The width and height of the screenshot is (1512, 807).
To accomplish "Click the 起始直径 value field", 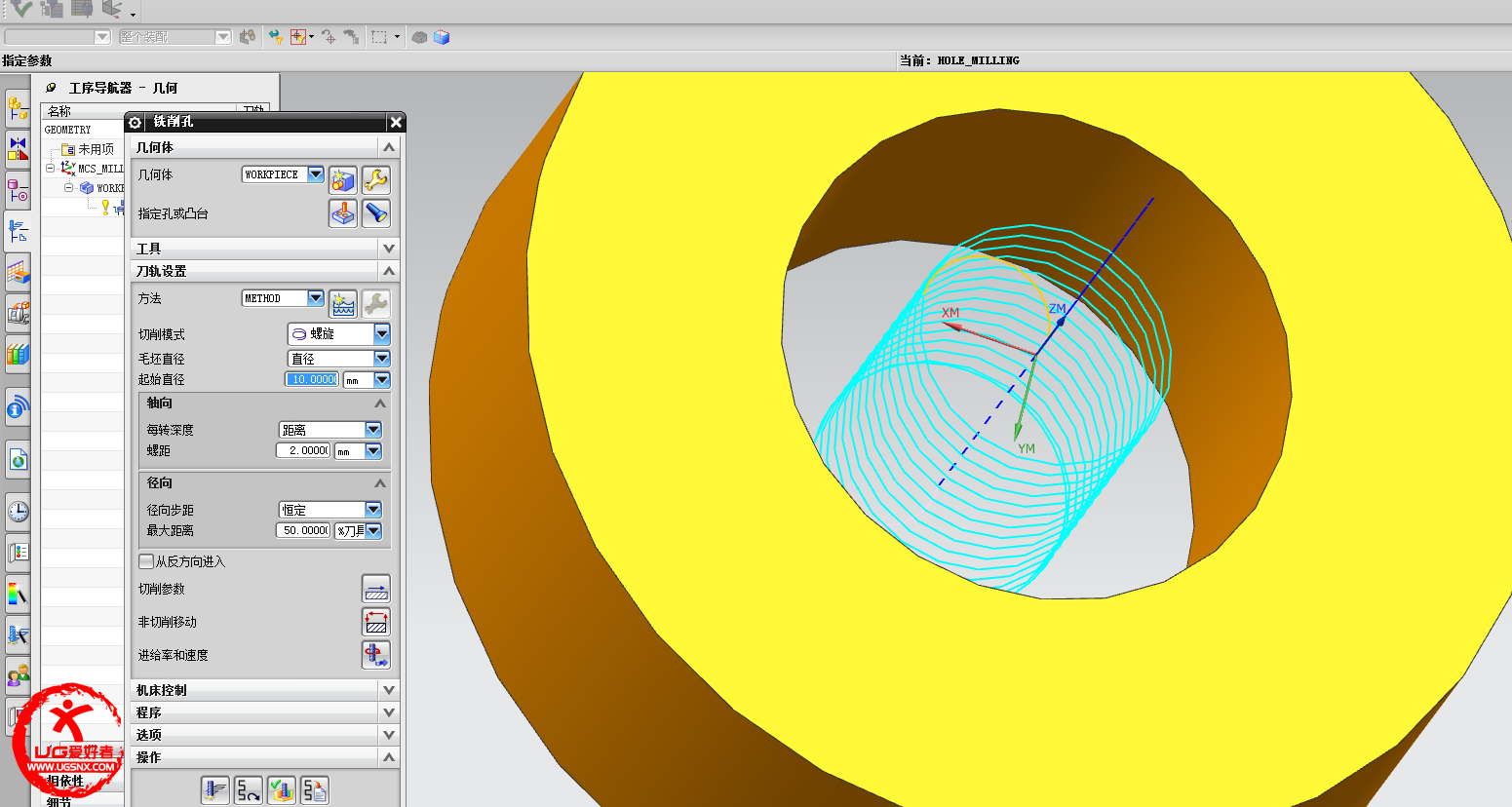I will 312,380.
